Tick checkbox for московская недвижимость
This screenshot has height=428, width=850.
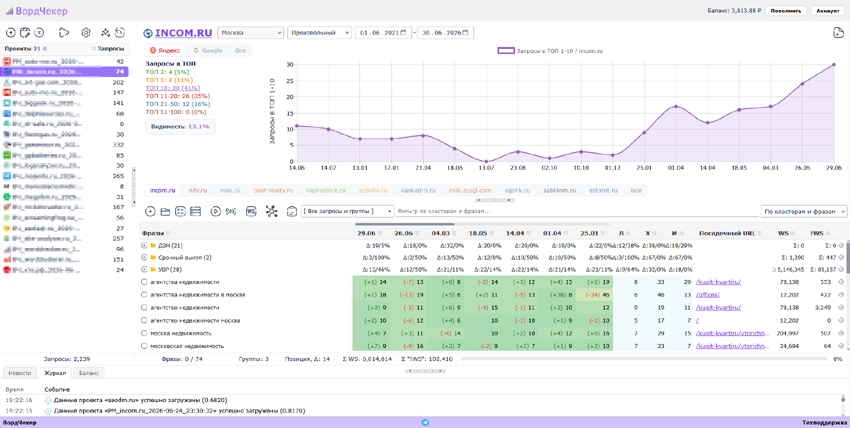144,346
